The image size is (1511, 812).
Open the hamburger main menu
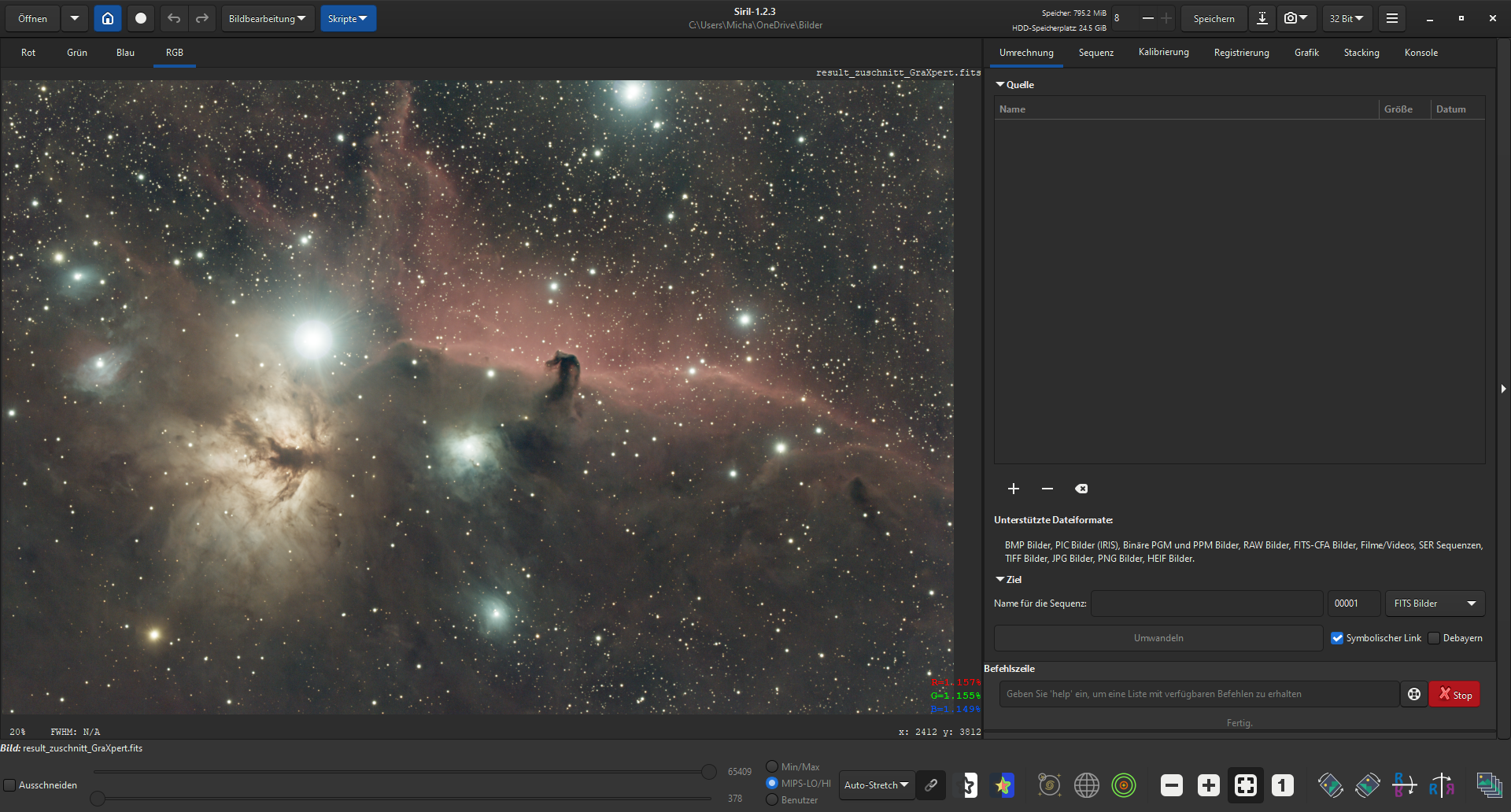(x=1392, y=18)
